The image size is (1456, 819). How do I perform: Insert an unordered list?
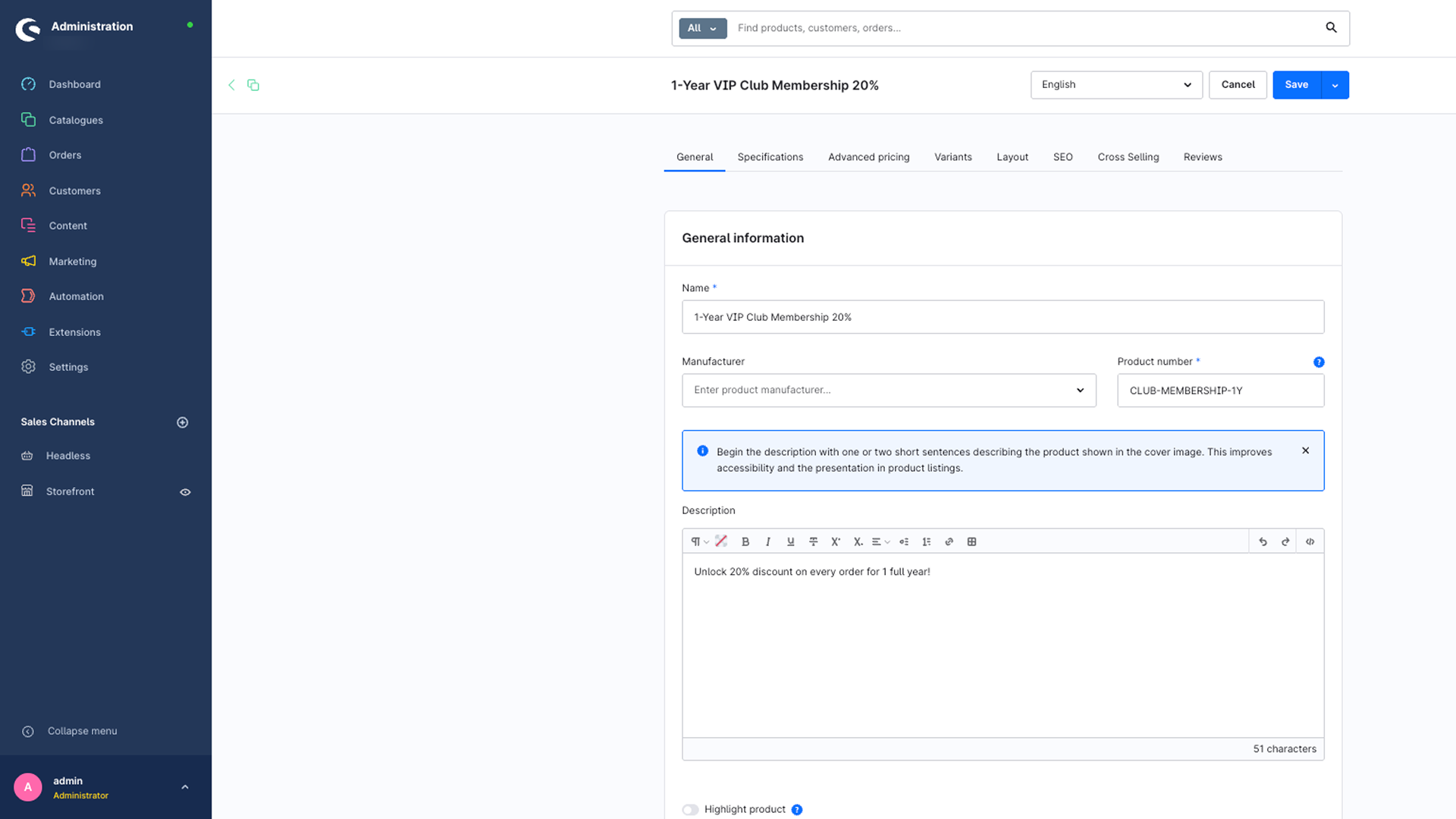904,541
